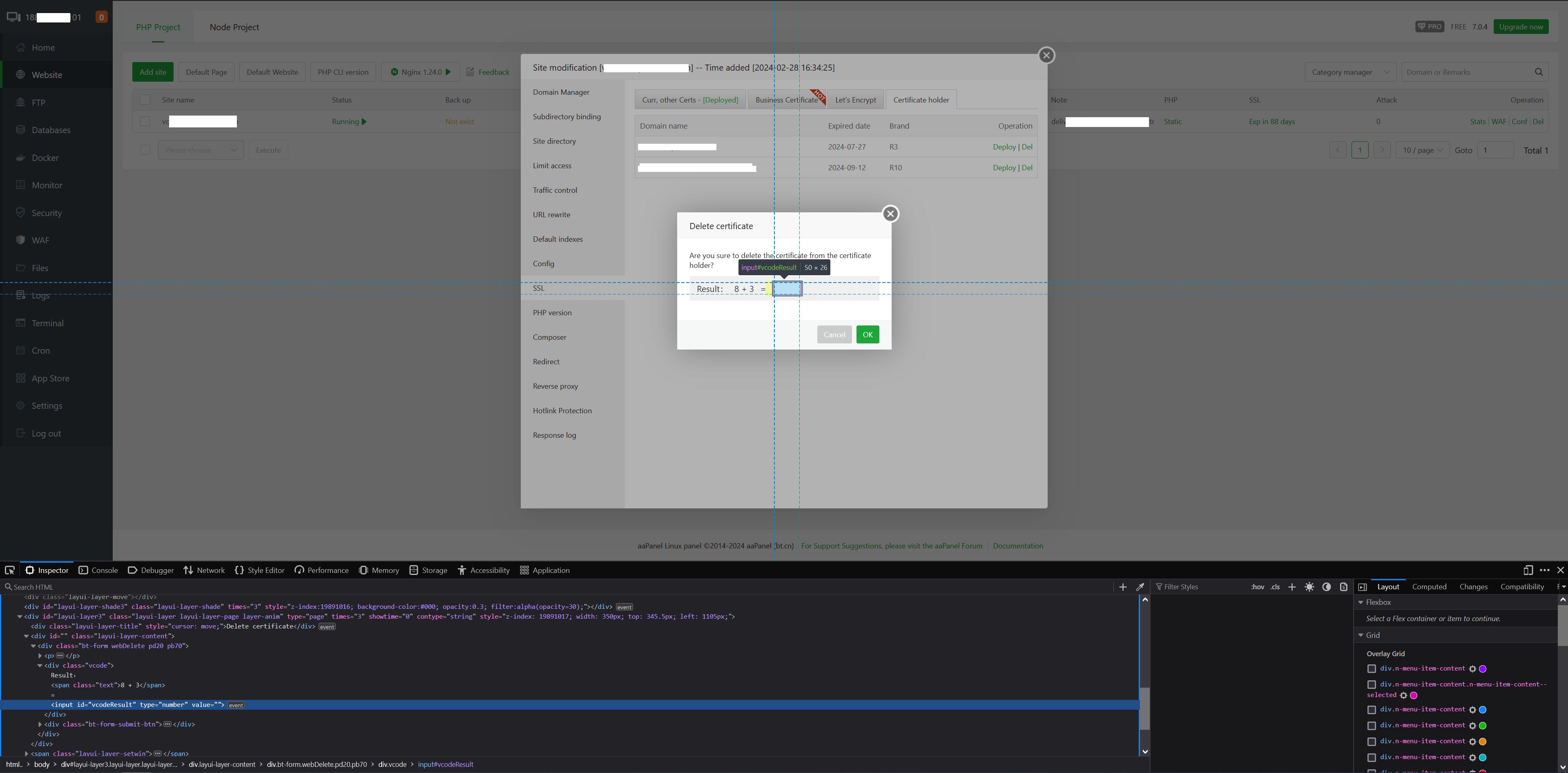Open the Category manager dropdown
The height and width of the screenshot is (773, 1568).
pyautogui.click(x=1350, y=72)
